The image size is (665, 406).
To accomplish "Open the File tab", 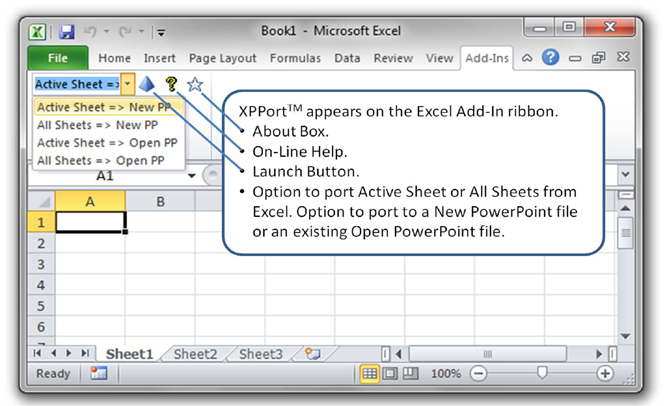I will 58,58.
